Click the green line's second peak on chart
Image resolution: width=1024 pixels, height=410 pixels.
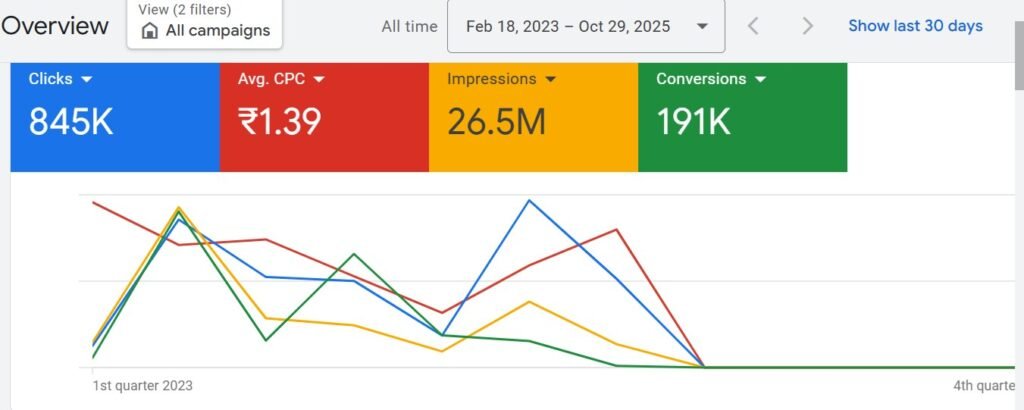point(354,254)
